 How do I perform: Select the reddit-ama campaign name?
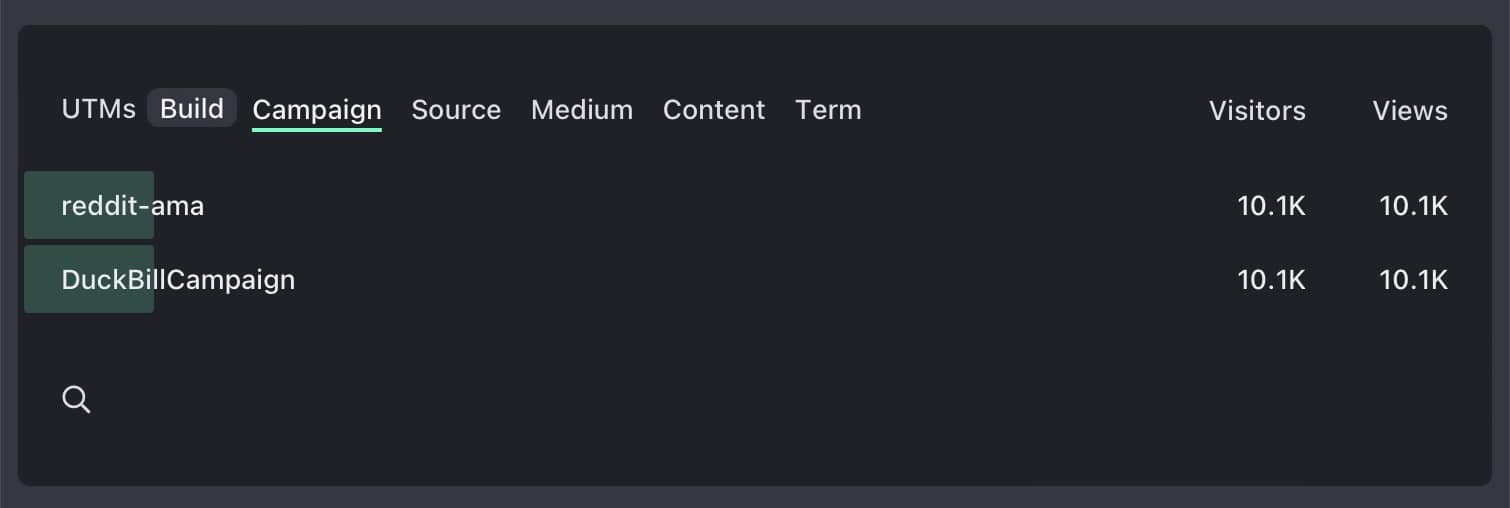133,205
